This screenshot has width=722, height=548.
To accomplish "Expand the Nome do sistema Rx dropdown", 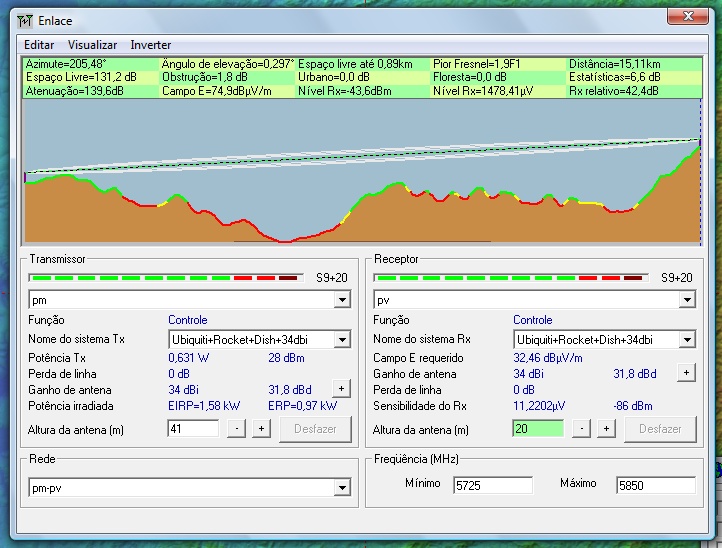I will tap(687, 340).
